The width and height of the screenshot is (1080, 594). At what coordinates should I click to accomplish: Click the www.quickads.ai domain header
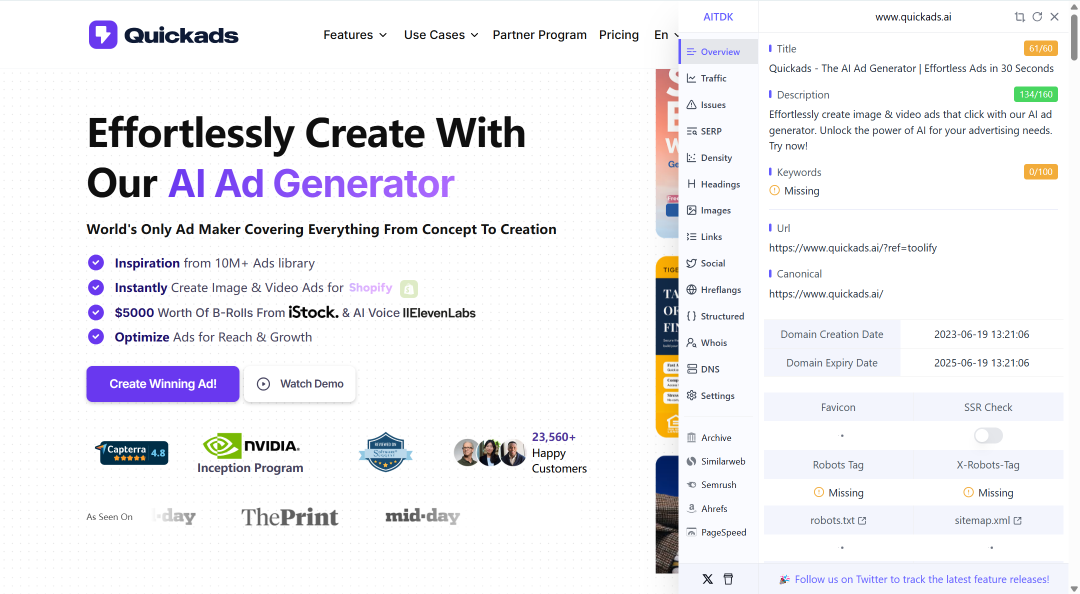pos(913,17)
